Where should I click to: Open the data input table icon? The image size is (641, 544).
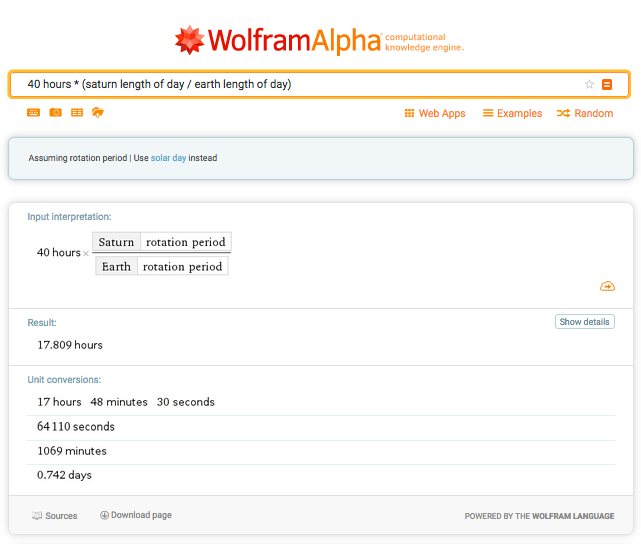[x=77, y=112]
